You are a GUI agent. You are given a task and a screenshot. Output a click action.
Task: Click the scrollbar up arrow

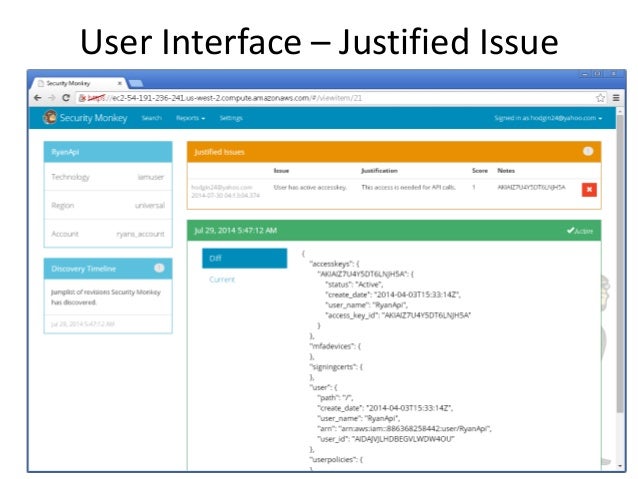pyautogui.click(x=620, y=111)
